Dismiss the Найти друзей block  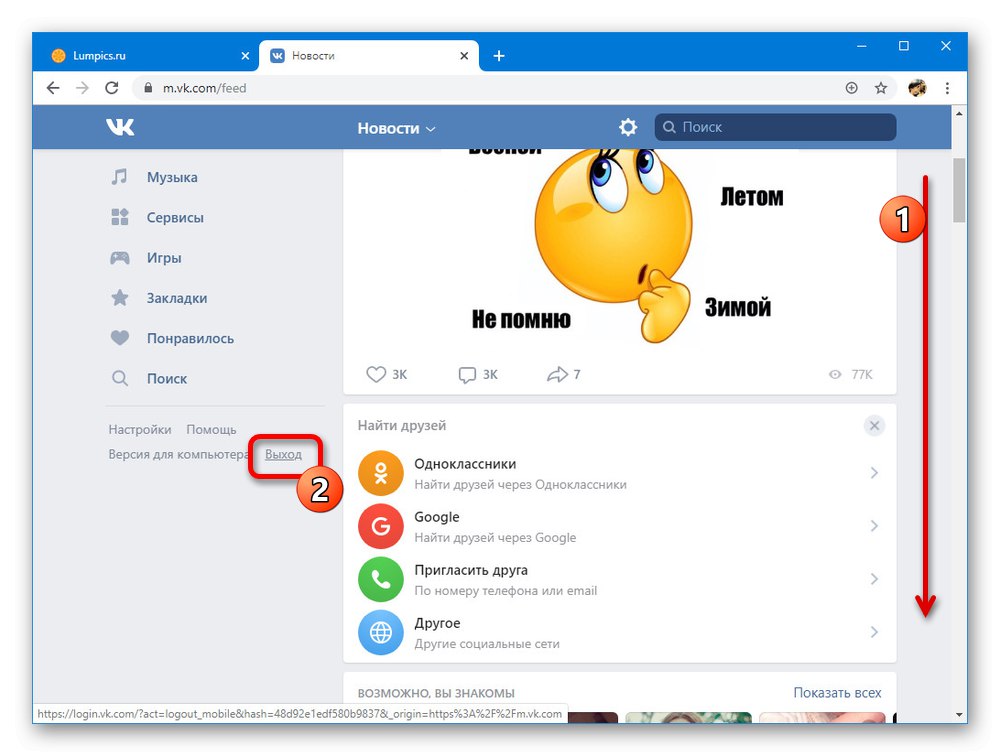point(874,426)
